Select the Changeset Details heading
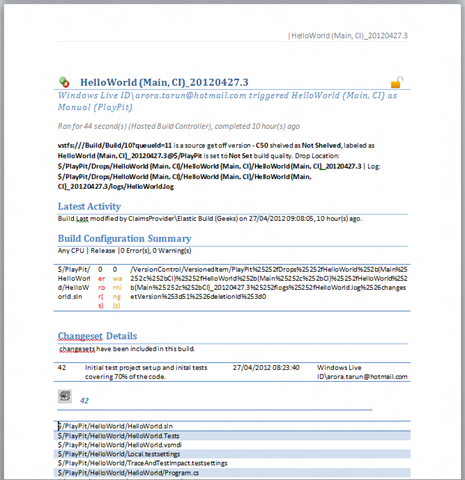Viewport: 465px width, 480px height. (x=97, y=336)
